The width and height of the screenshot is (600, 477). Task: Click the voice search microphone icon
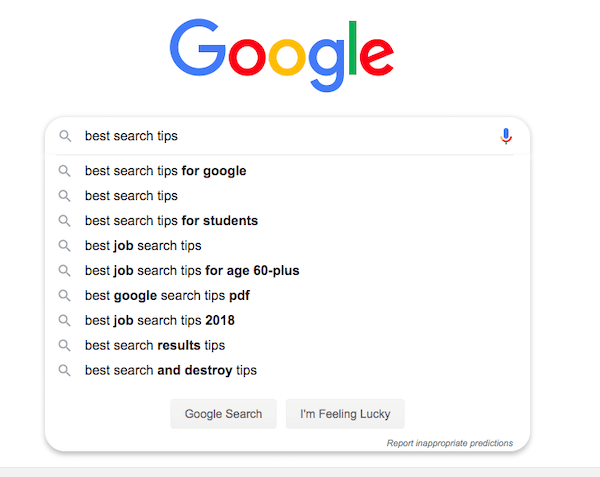click(506, 136)
